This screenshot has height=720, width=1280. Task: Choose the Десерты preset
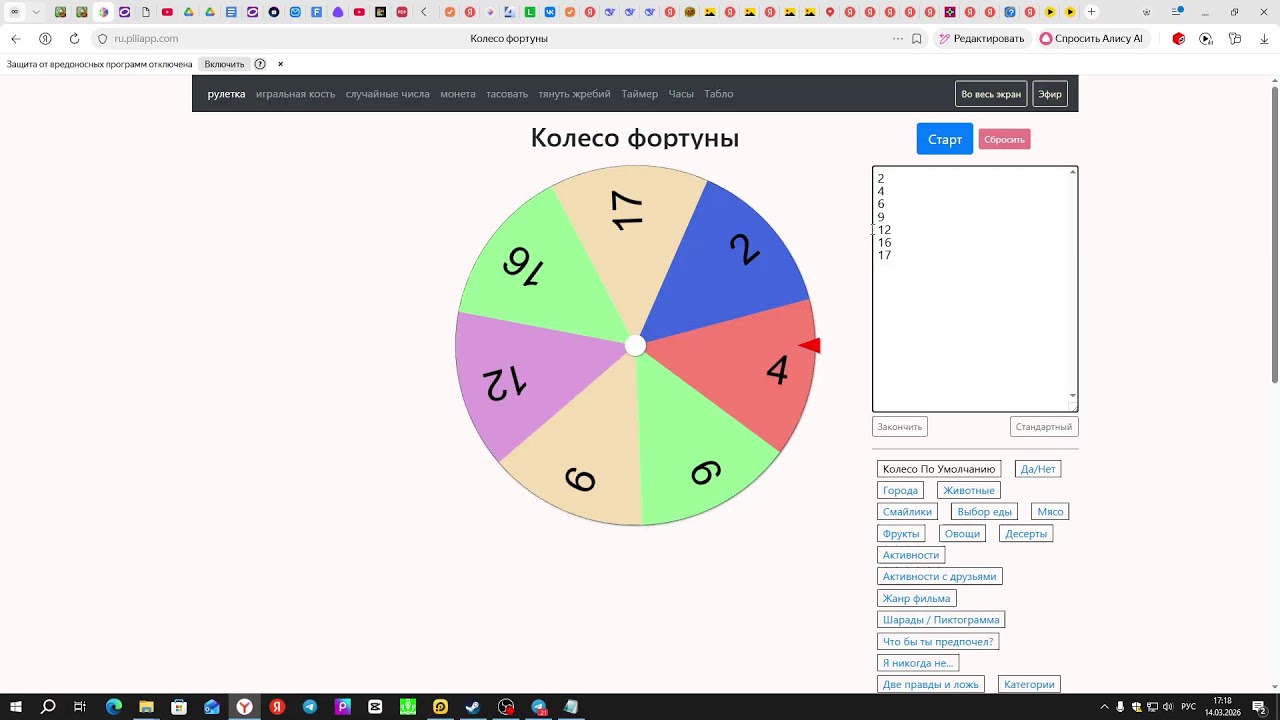click(1026, 534)
